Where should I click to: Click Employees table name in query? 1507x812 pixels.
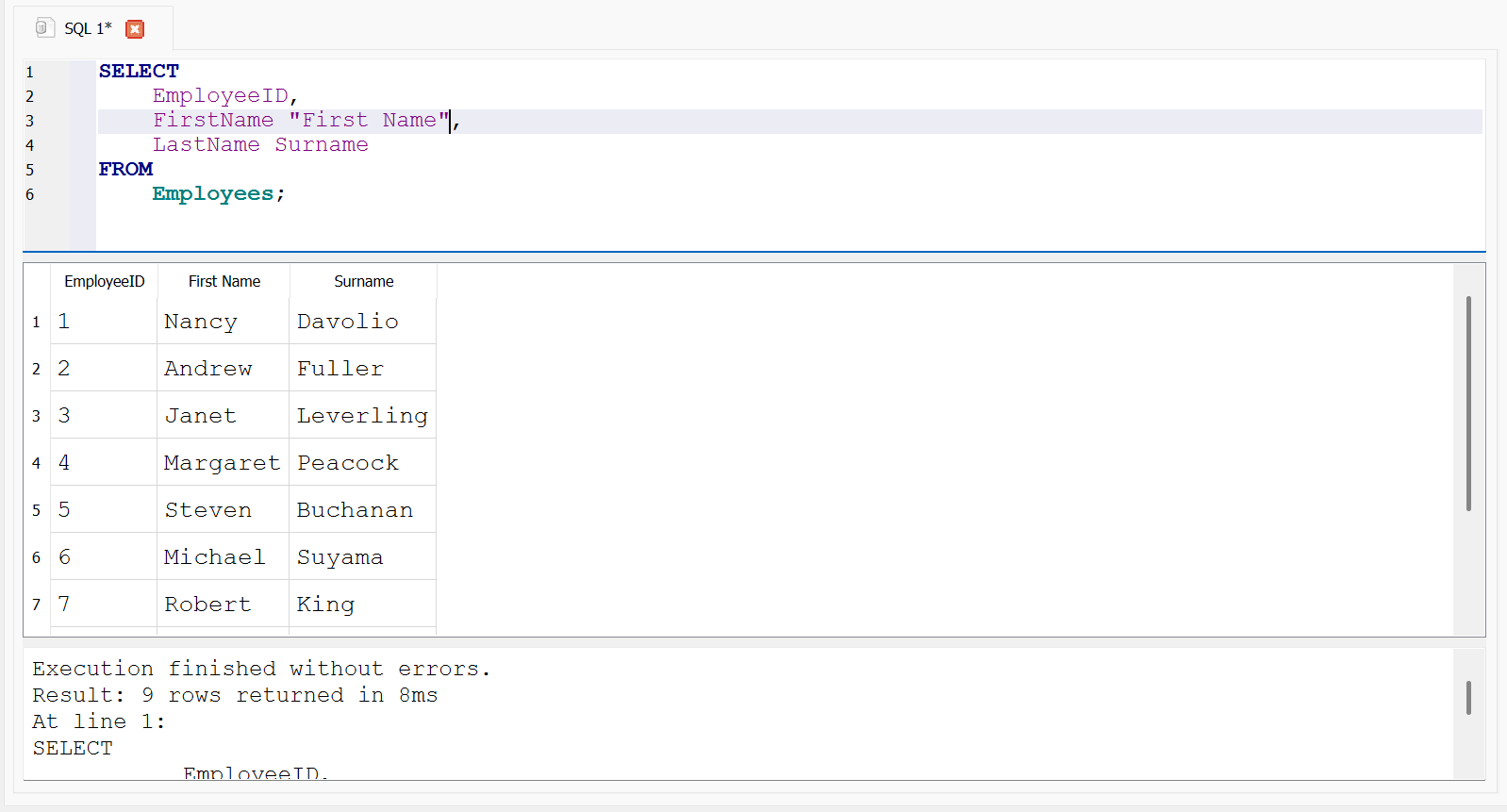[213, 194]
